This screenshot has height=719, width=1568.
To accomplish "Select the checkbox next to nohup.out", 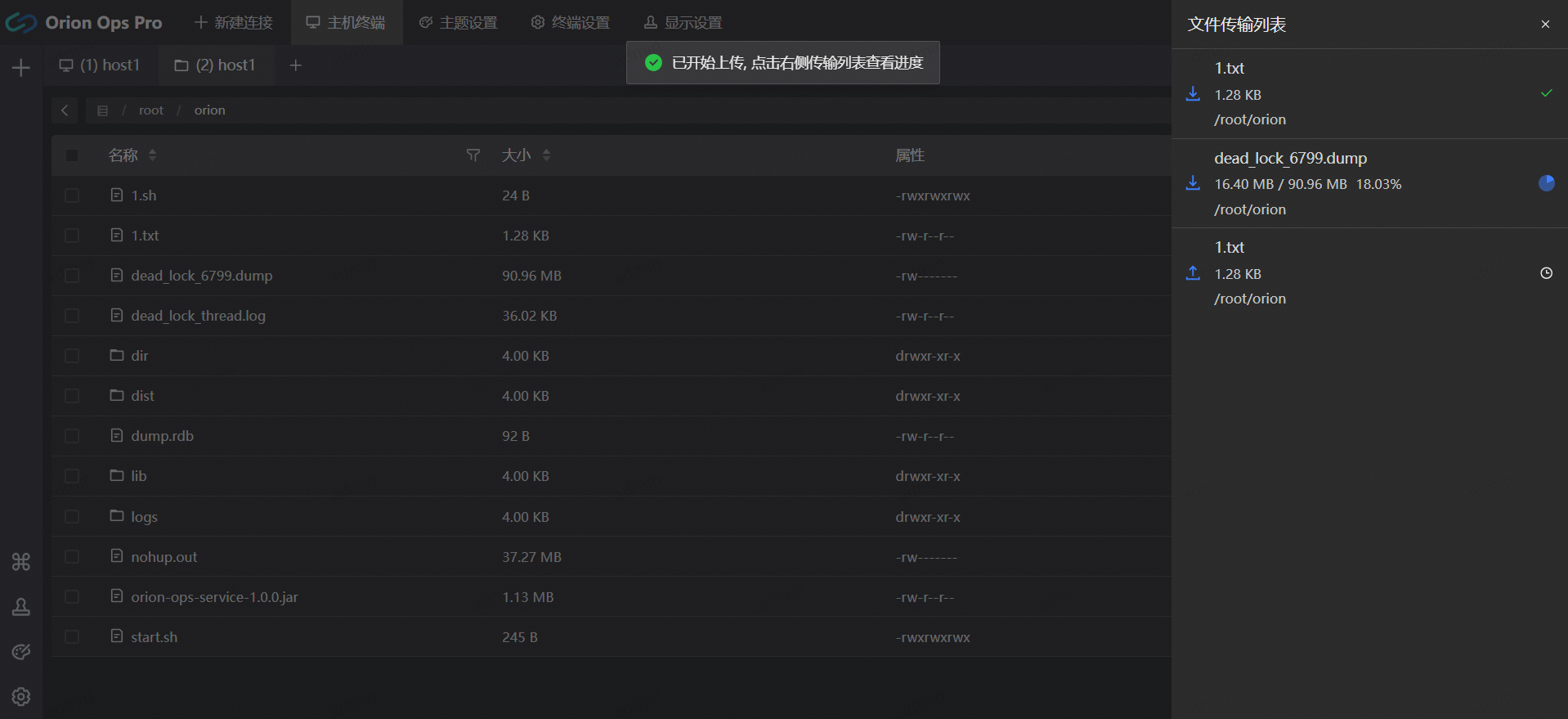I will [x=72, y=557].
